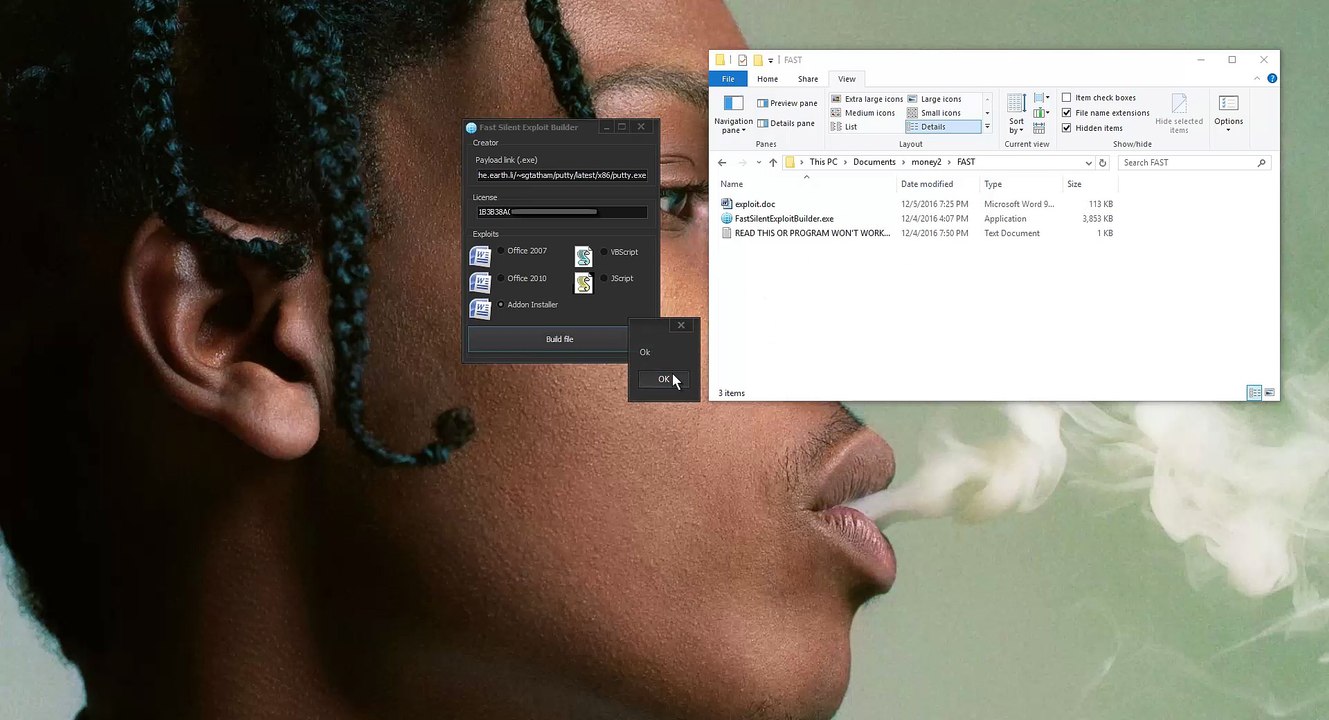Toggle the Details pane
The width and height of the screenshot is (1329, 720).
[786, 123]
